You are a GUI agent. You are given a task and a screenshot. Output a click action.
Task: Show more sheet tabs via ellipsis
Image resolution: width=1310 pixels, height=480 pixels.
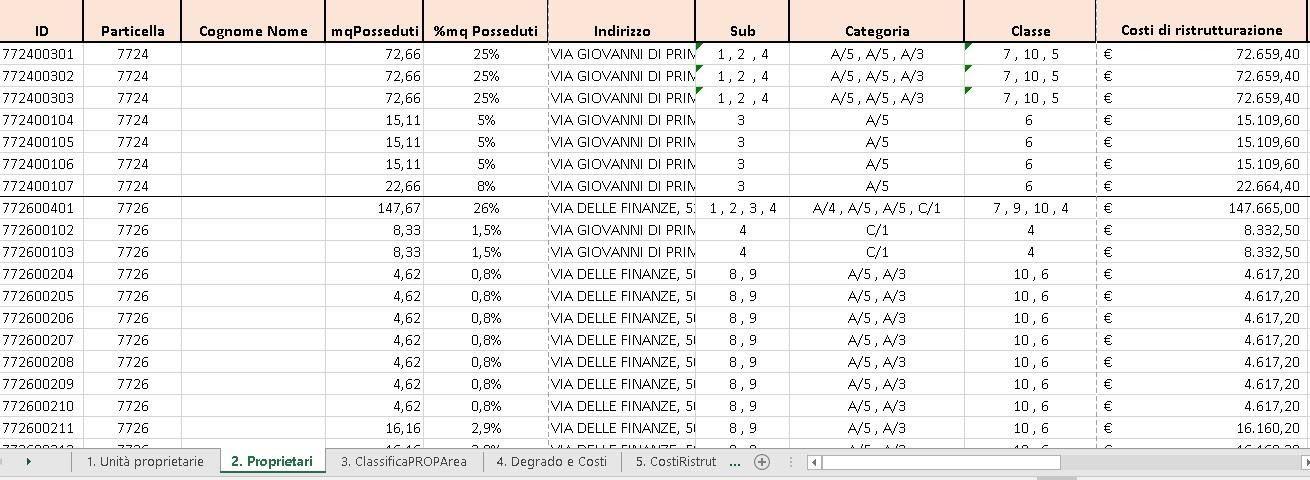(735, 462)
